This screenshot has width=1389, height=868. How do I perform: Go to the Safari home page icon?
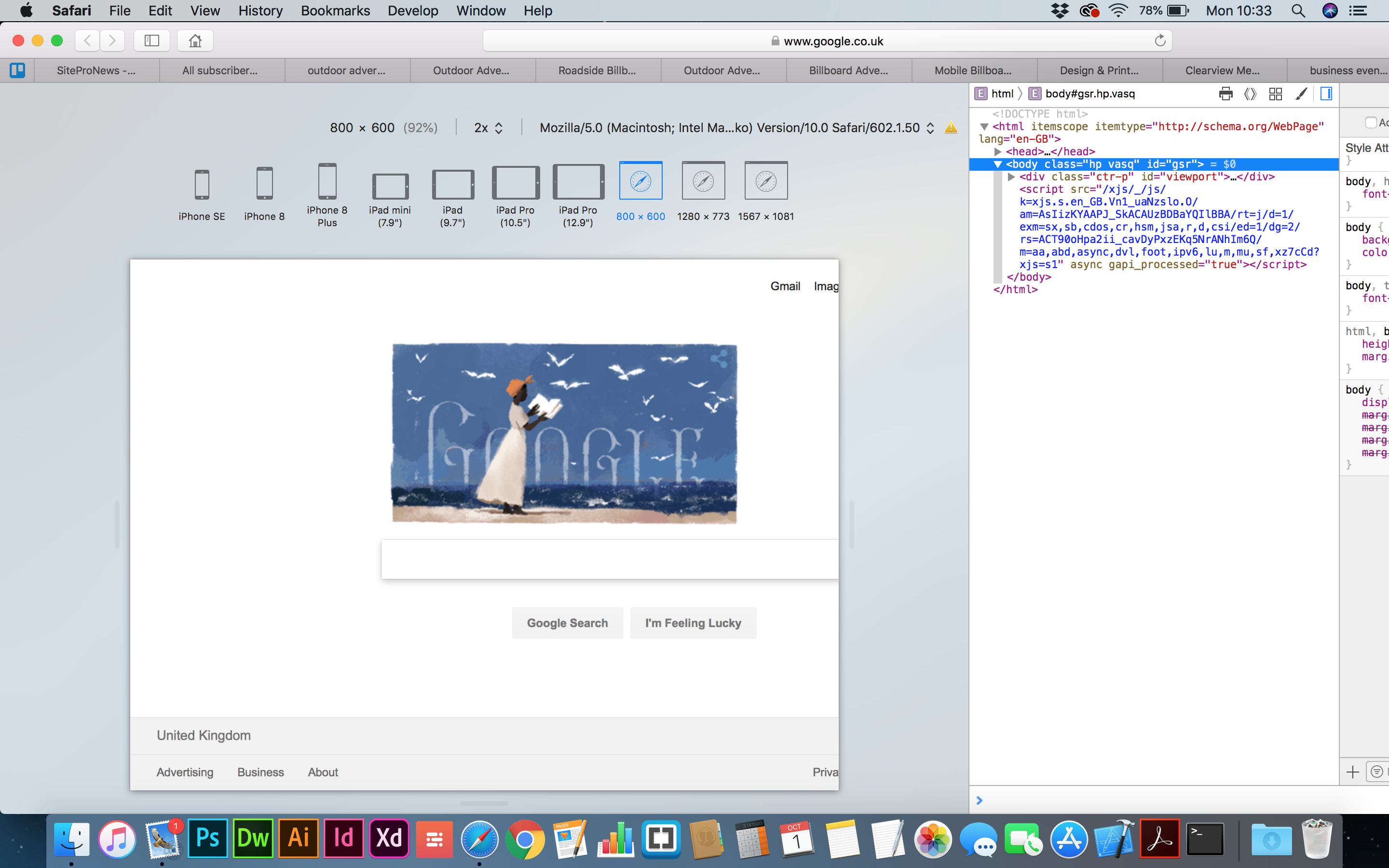tap(195, 41)
